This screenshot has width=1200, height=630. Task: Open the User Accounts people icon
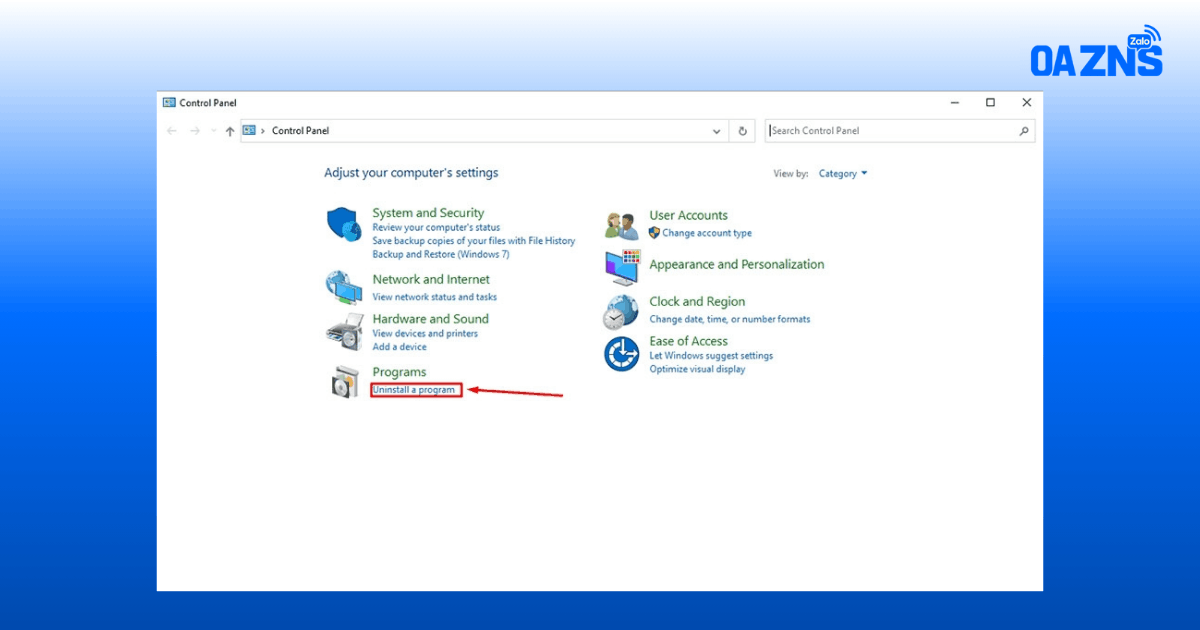(621, 226)
